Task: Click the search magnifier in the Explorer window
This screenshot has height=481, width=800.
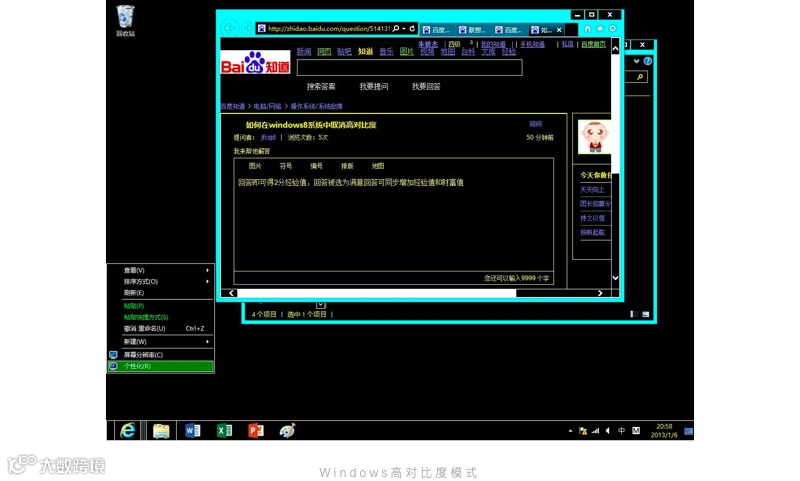Action: 640,77
